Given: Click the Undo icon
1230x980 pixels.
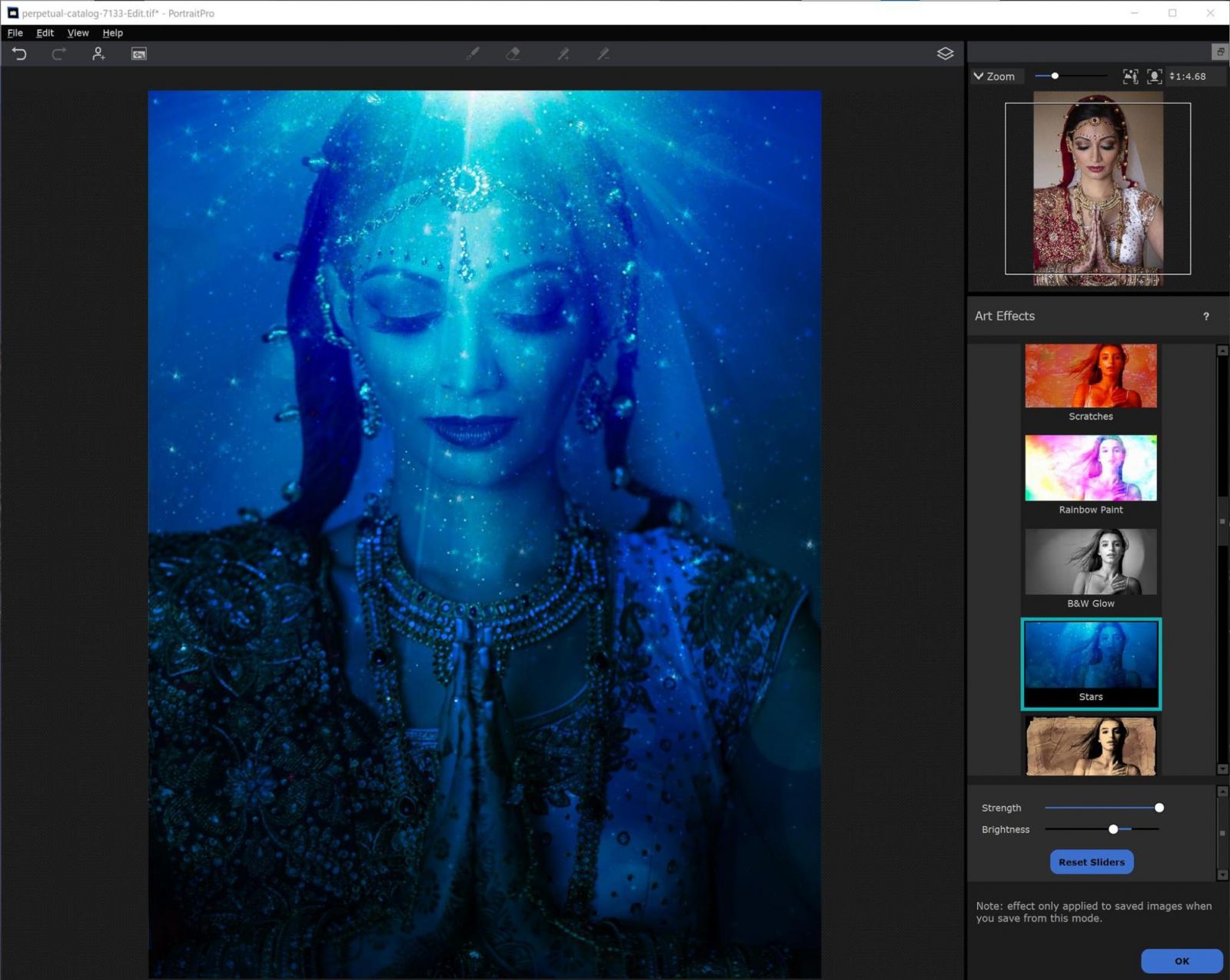Looking at the screenshot, I should coord(19,53).
